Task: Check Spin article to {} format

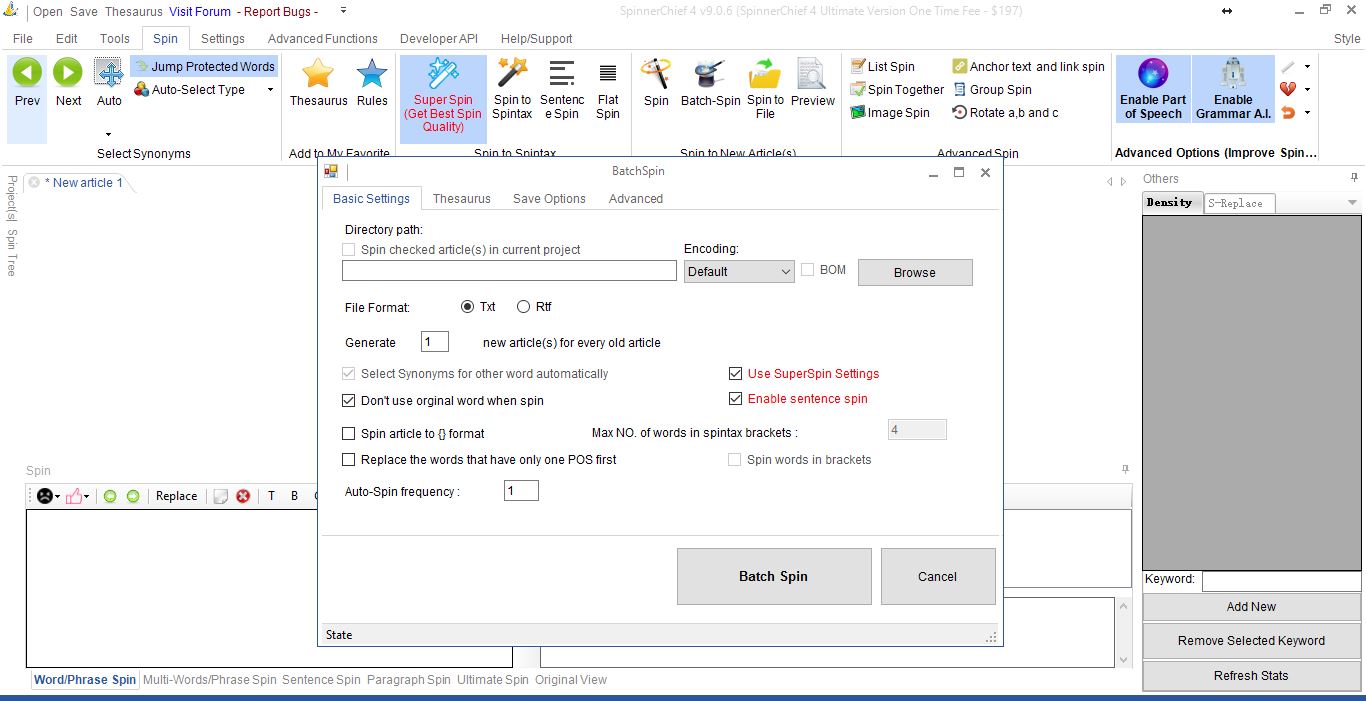Action: (x=349, y=434)
